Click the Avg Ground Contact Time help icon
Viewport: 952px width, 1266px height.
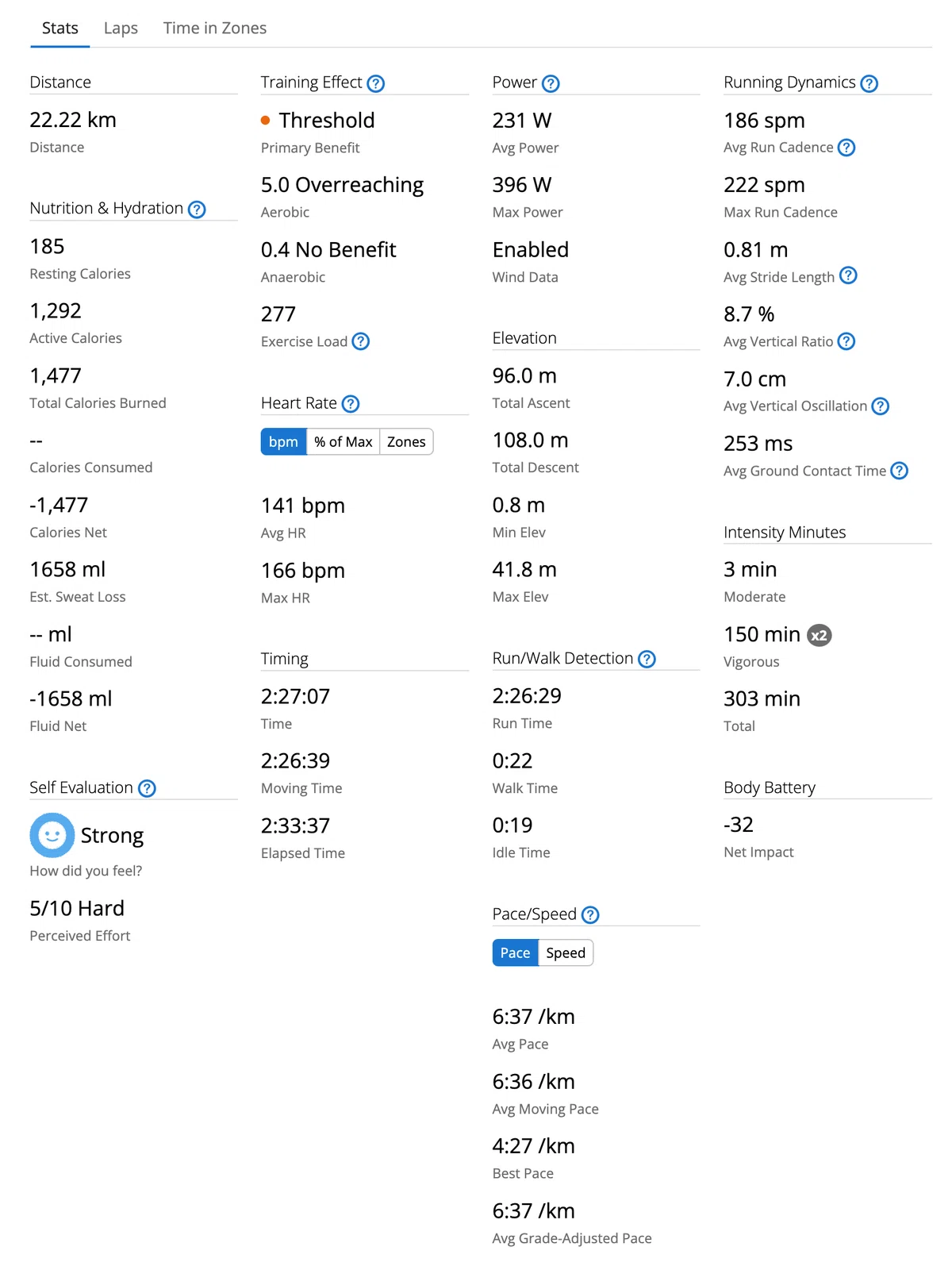click(899, 471)
